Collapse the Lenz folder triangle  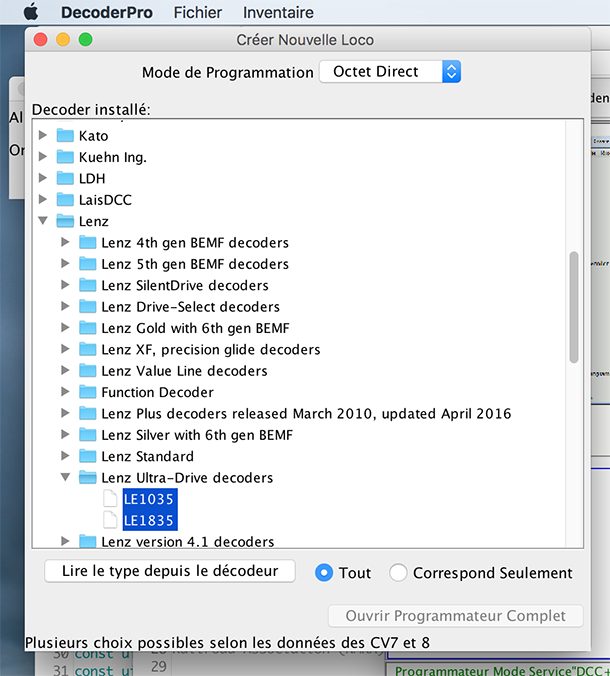tap(43, 221)
